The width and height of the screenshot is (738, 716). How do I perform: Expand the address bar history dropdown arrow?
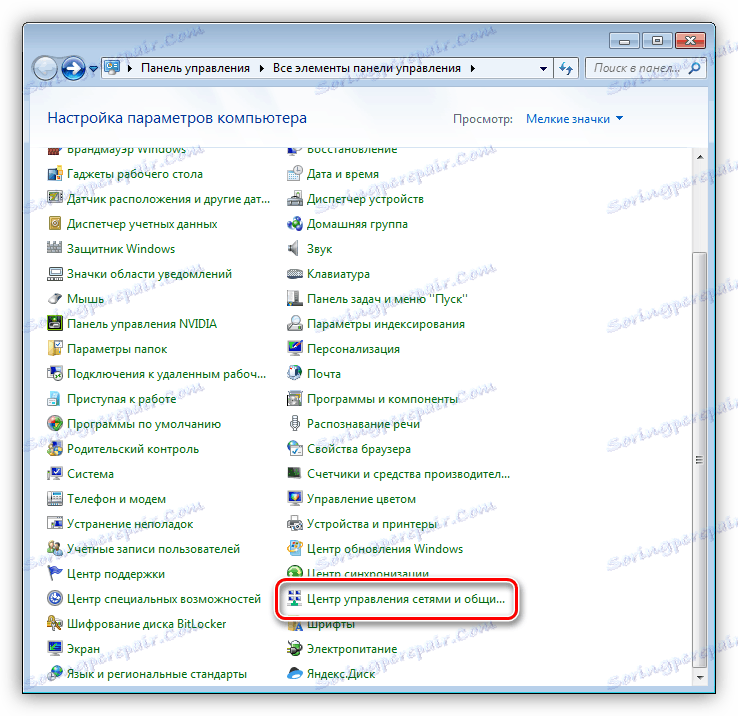543,69
